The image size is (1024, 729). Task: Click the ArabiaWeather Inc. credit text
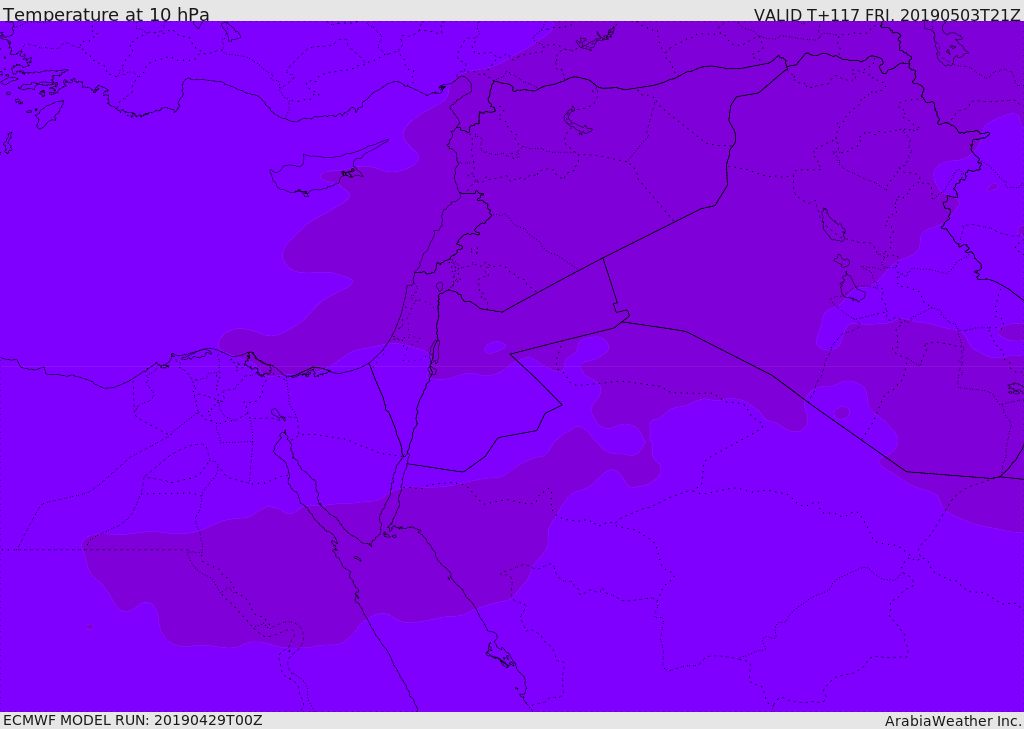point(953,720)
